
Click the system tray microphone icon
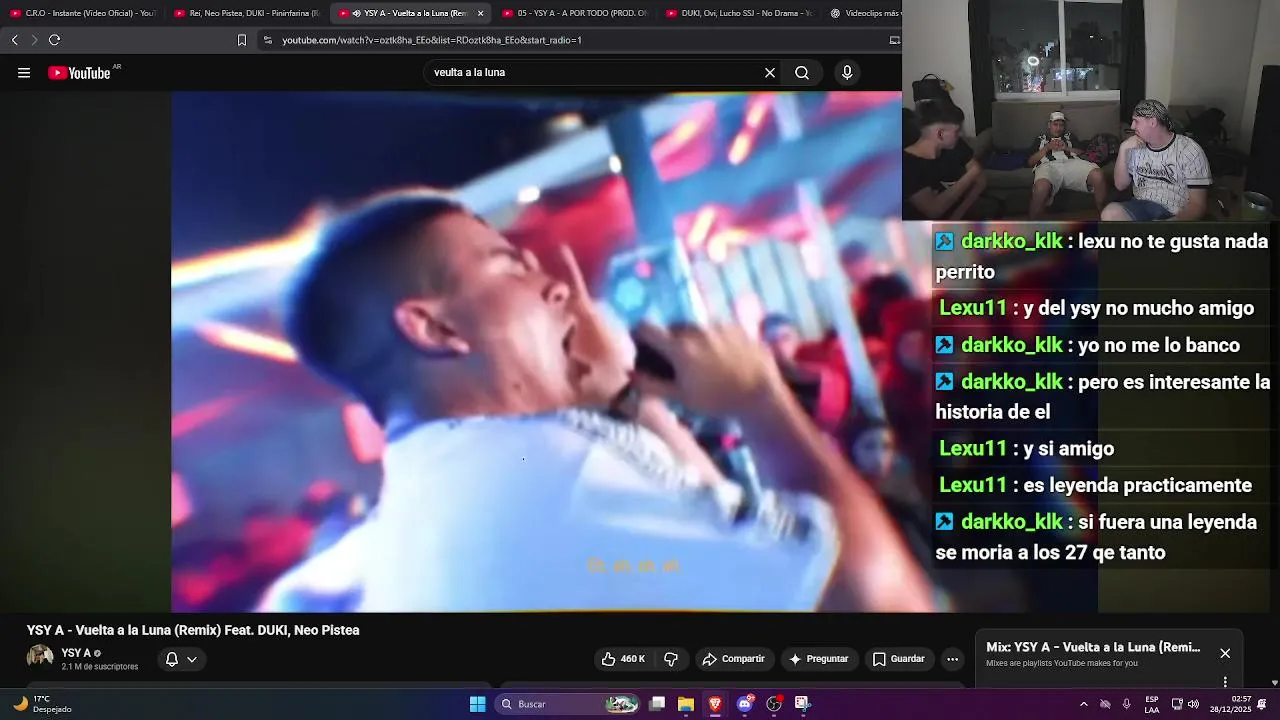click(1127, 704)
